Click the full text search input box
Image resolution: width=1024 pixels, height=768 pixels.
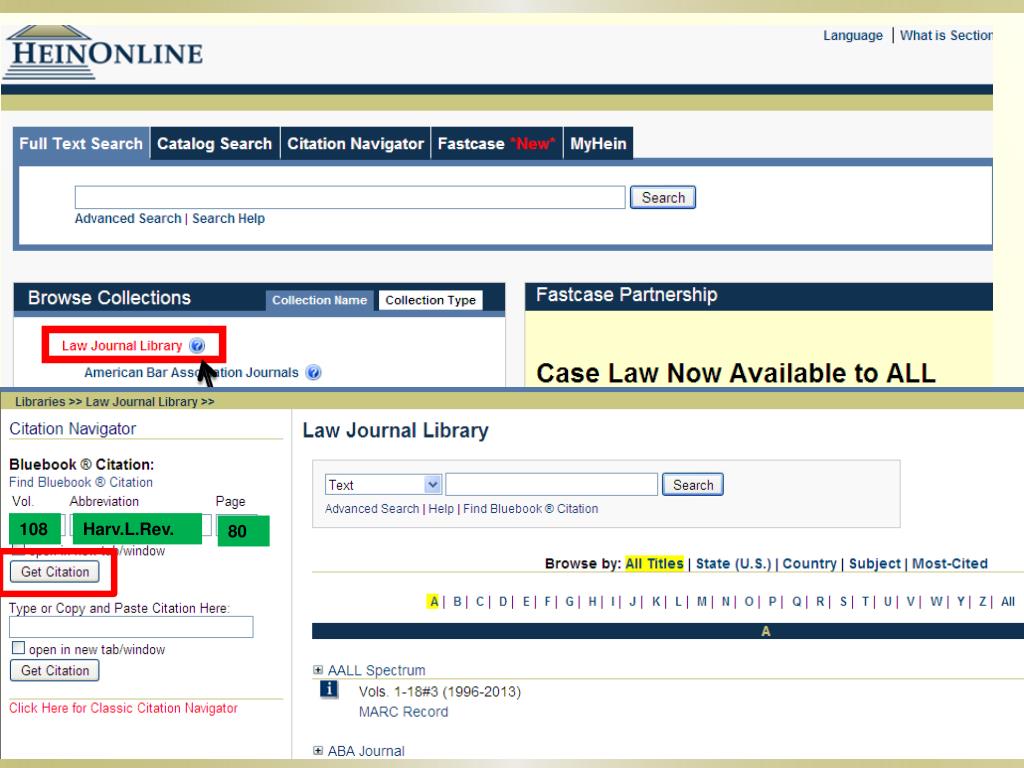pos(350,197)
